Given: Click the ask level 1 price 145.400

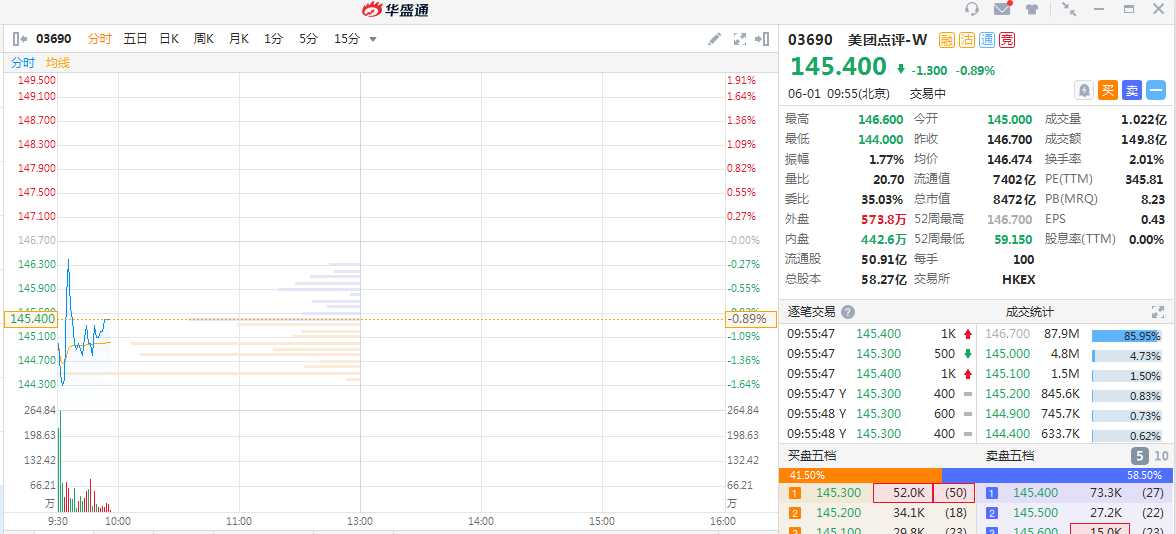Looking at the screenshot, I should pyautogui.click(x=1036, y=493).
